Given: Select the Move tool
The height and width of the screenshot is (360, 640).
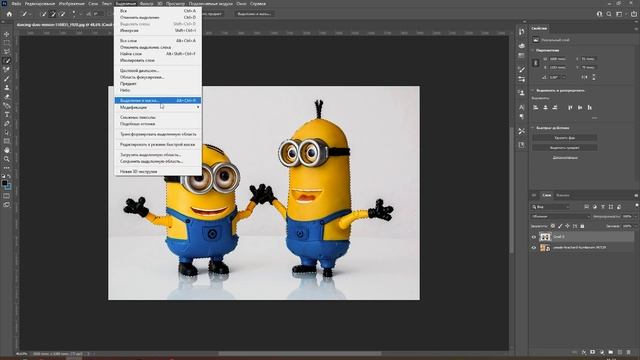Looking at the screenshot, I should coord(7,34).
